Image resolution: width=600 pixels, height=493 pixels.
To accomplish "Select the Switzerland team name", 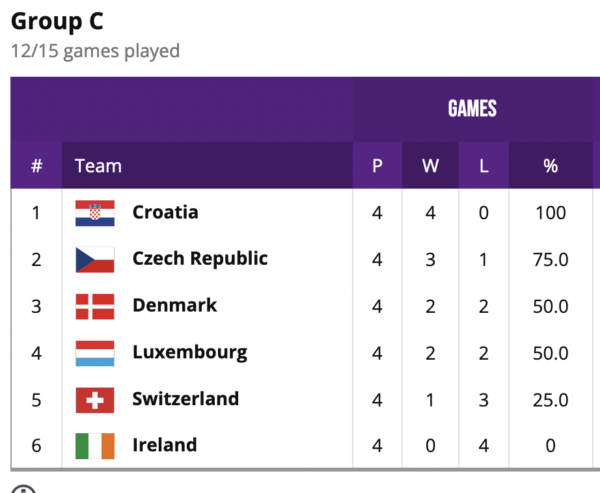I will pyautogui.click(x=185, y=399).
